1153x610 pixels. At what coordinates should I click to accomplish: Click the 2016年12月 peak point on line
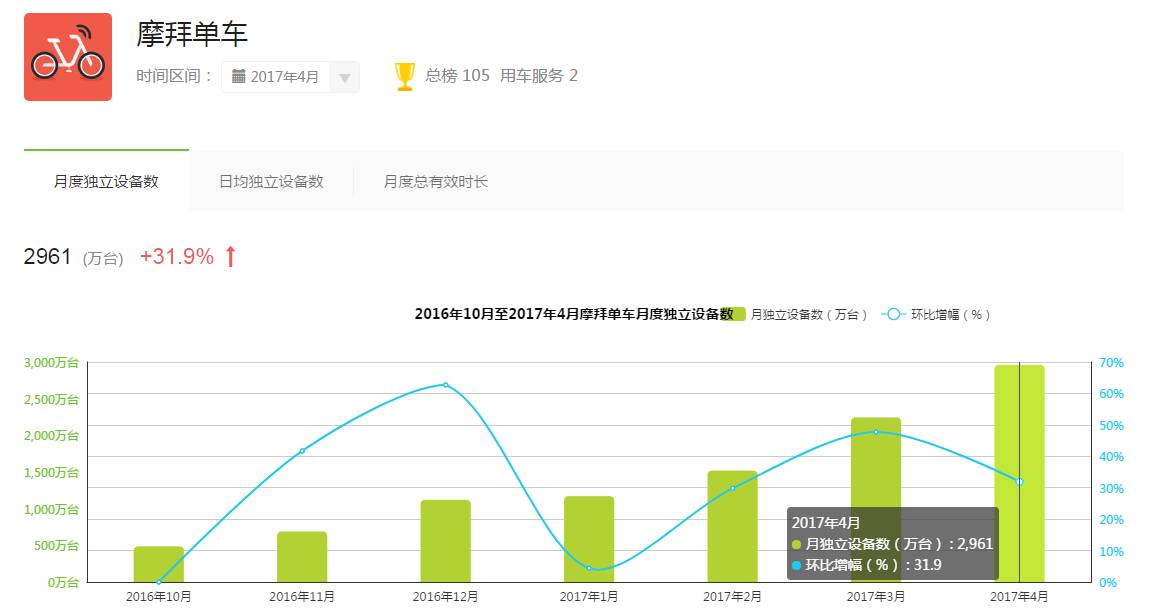click(x=445, y=385)
